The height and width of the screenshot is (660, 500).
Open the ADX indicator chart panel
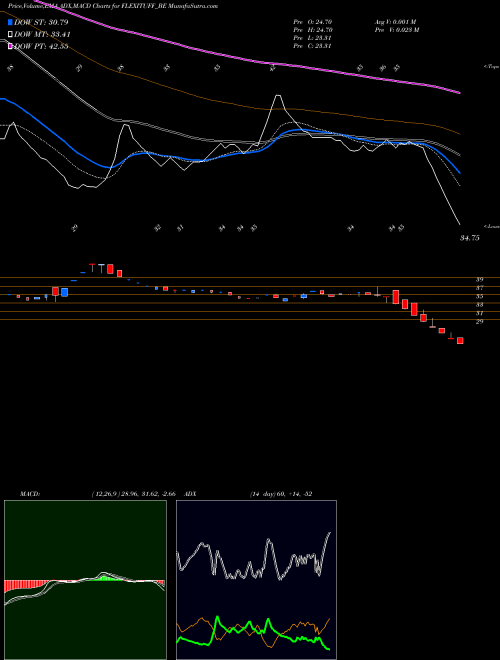[256, 580]
